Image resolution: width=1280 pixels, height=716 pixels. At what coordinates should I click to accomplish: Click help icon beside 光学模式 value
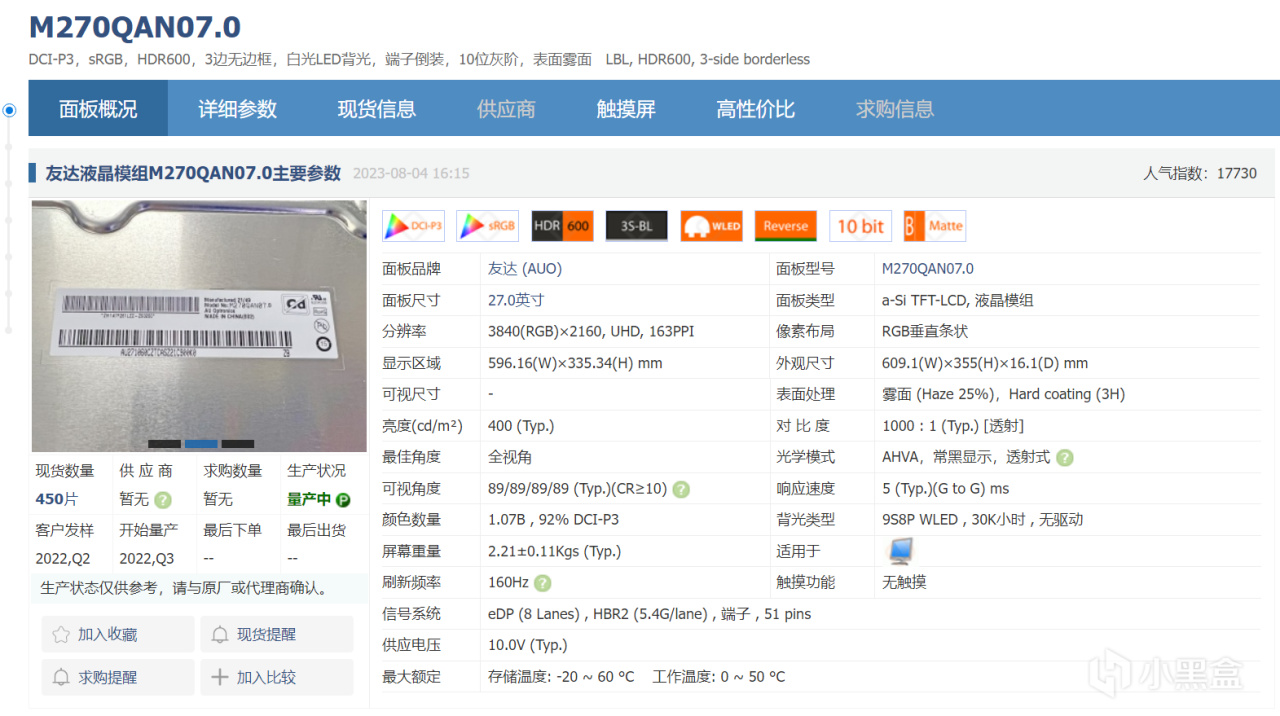tap(1065, 458)
